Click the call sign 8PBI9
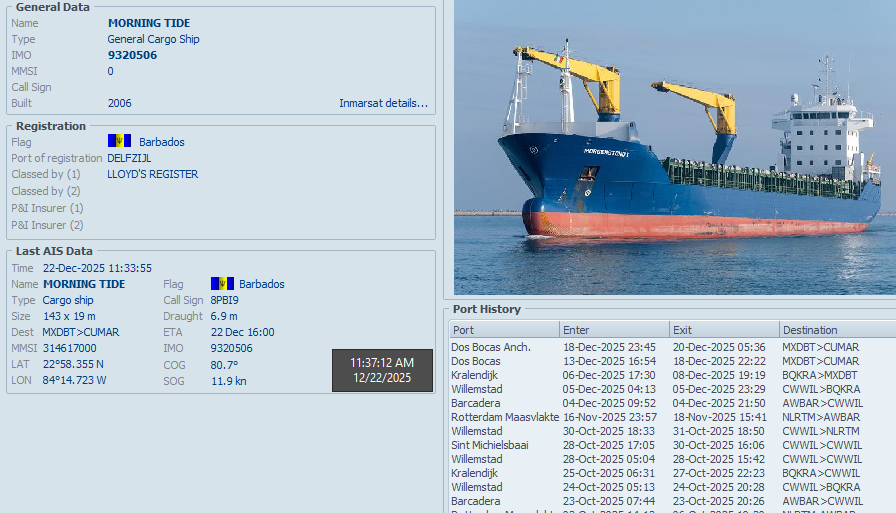 (x=225, y=300)
